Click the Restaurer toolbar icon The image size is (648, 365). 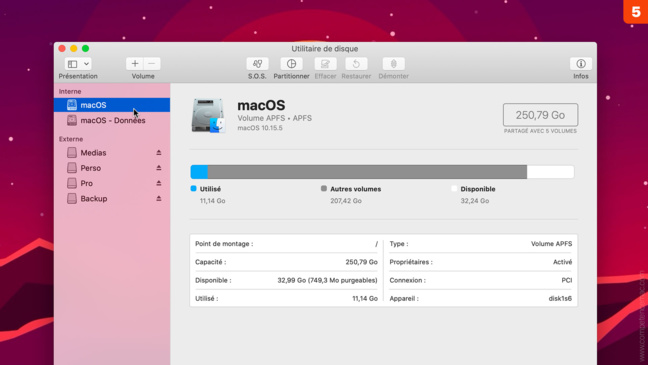[x=356, y=64]
